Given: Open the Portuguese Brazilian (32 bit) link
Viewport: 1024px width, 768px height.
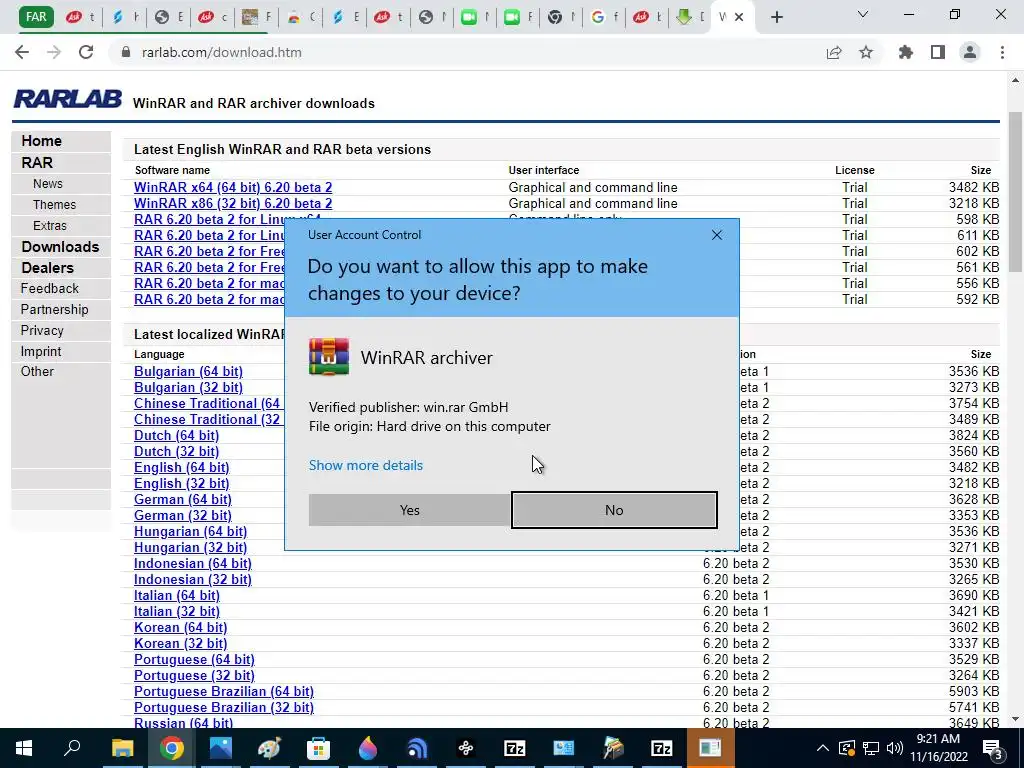Looking at the screenshot, I should point(224,707).
